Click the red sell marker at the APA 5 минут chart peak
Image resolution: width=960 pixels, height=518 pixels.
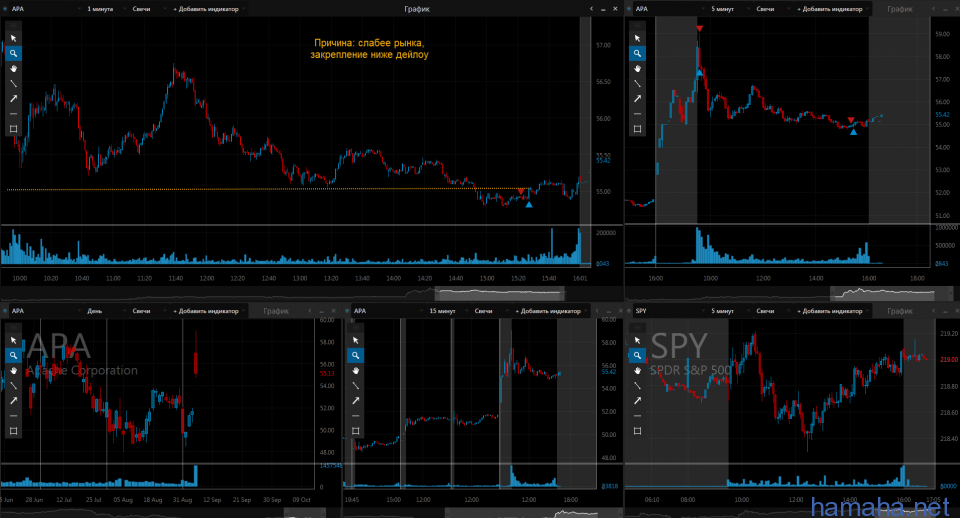[700, 28]
